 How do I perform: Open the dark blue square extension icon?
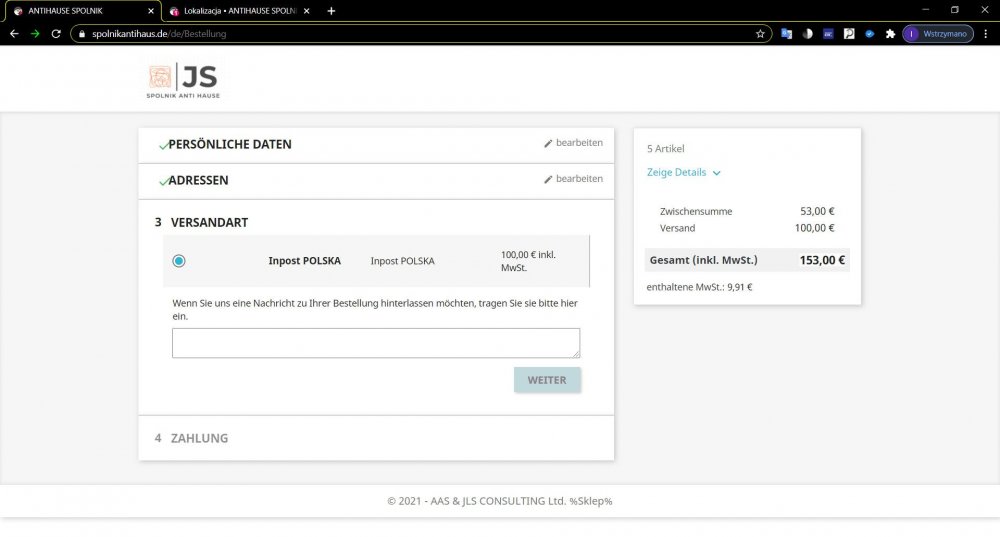(828, 34)
